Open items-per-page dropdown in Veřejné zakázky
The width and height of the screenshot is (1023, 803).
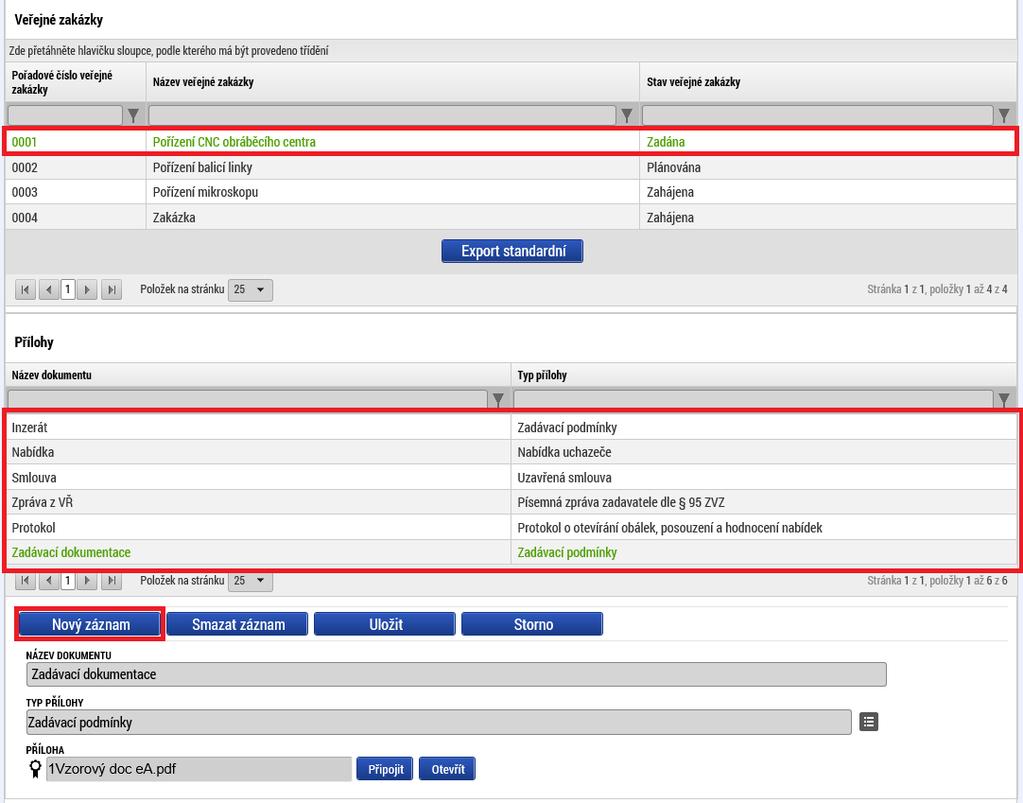[x=250, y=289]
